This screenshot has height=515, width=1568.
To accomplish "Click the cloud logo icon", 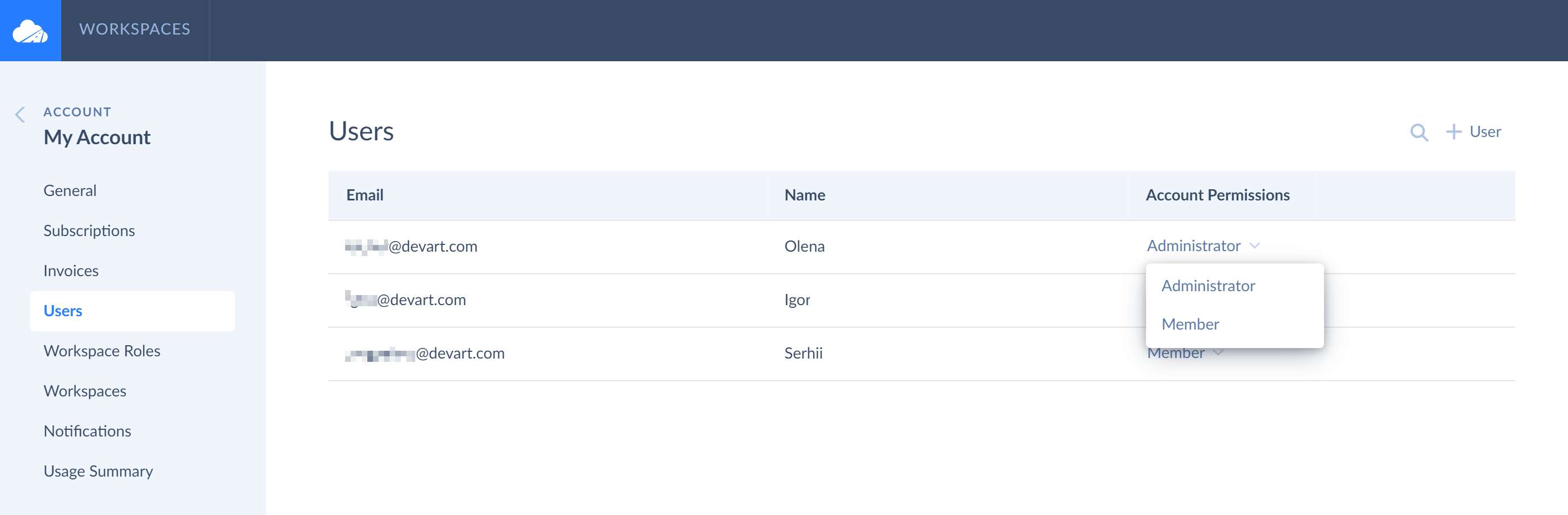I will coord(31,30).
